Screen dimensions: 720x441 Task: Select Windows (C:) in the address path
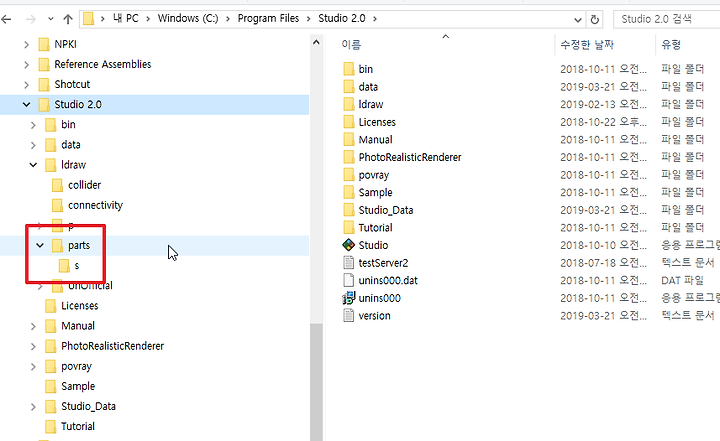coord(188,18)
